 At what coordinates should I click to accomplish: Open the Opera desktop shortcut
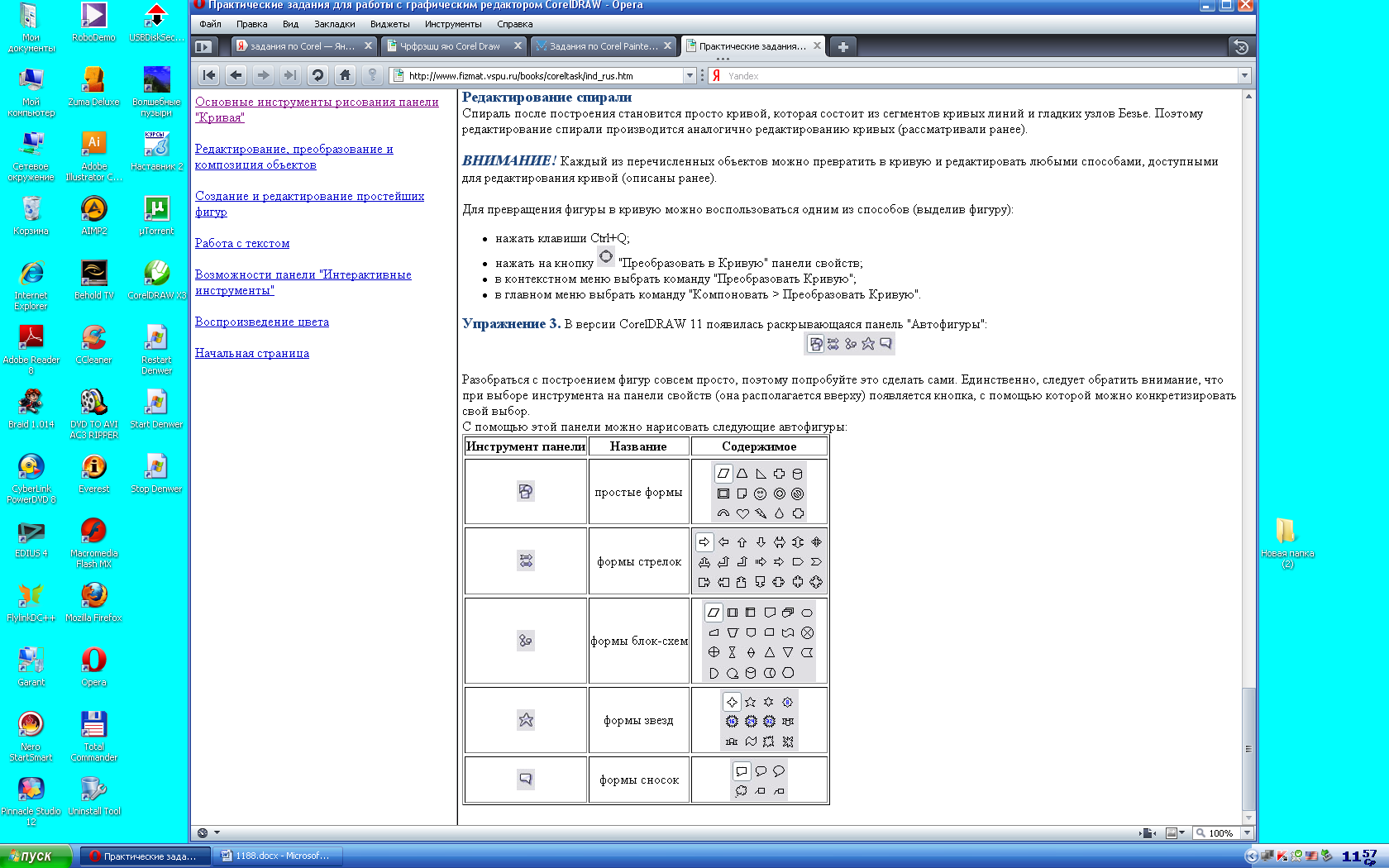[93, 665]
